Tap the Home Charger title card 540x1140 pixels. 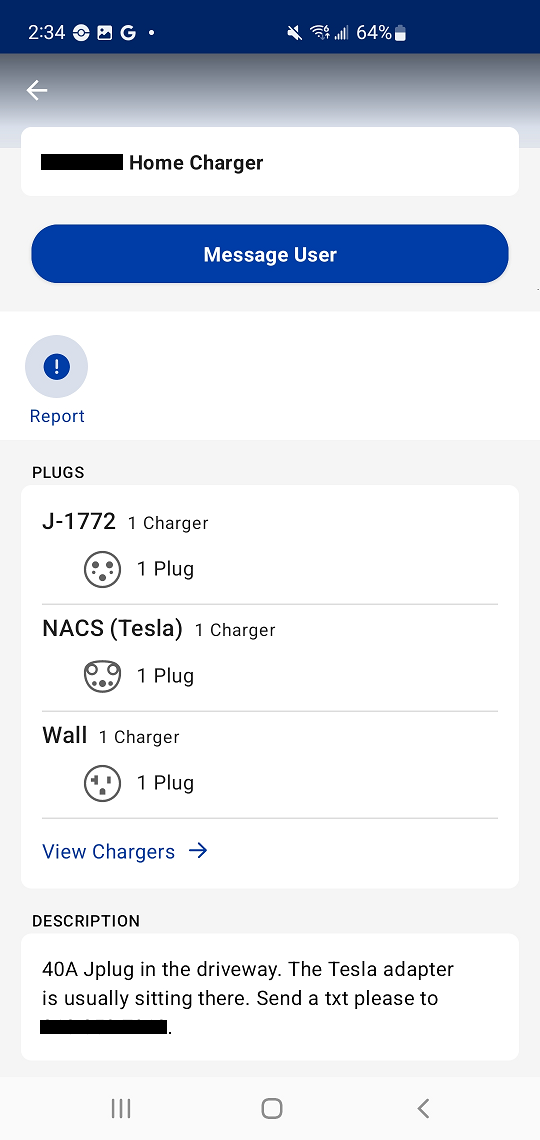click(x=270, y=161)
